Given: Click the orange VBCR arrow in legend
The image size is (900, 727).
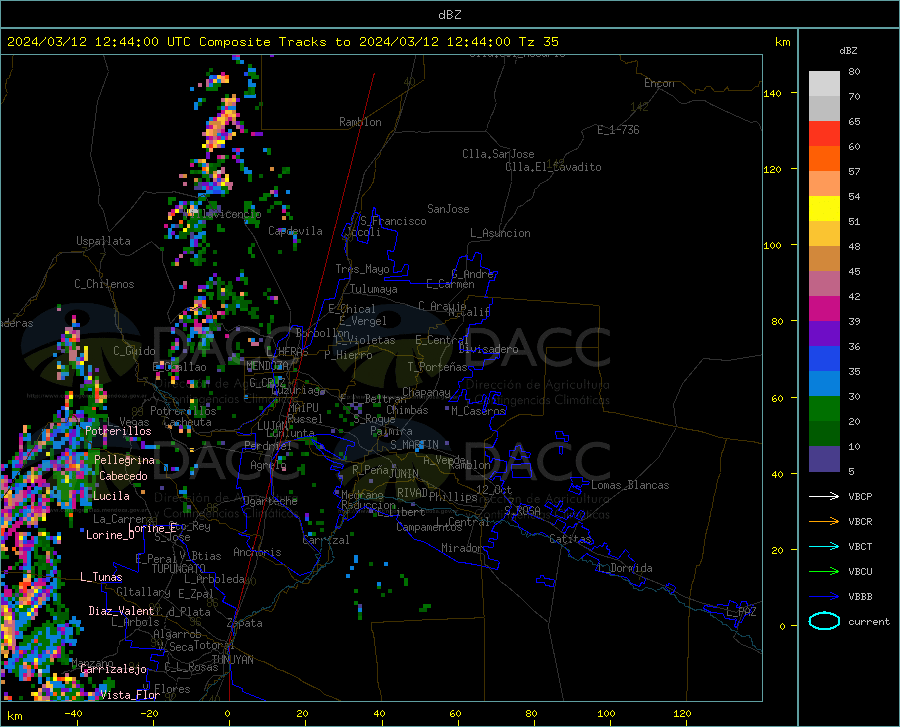Looking at the screenshot, I should (824, 522).
